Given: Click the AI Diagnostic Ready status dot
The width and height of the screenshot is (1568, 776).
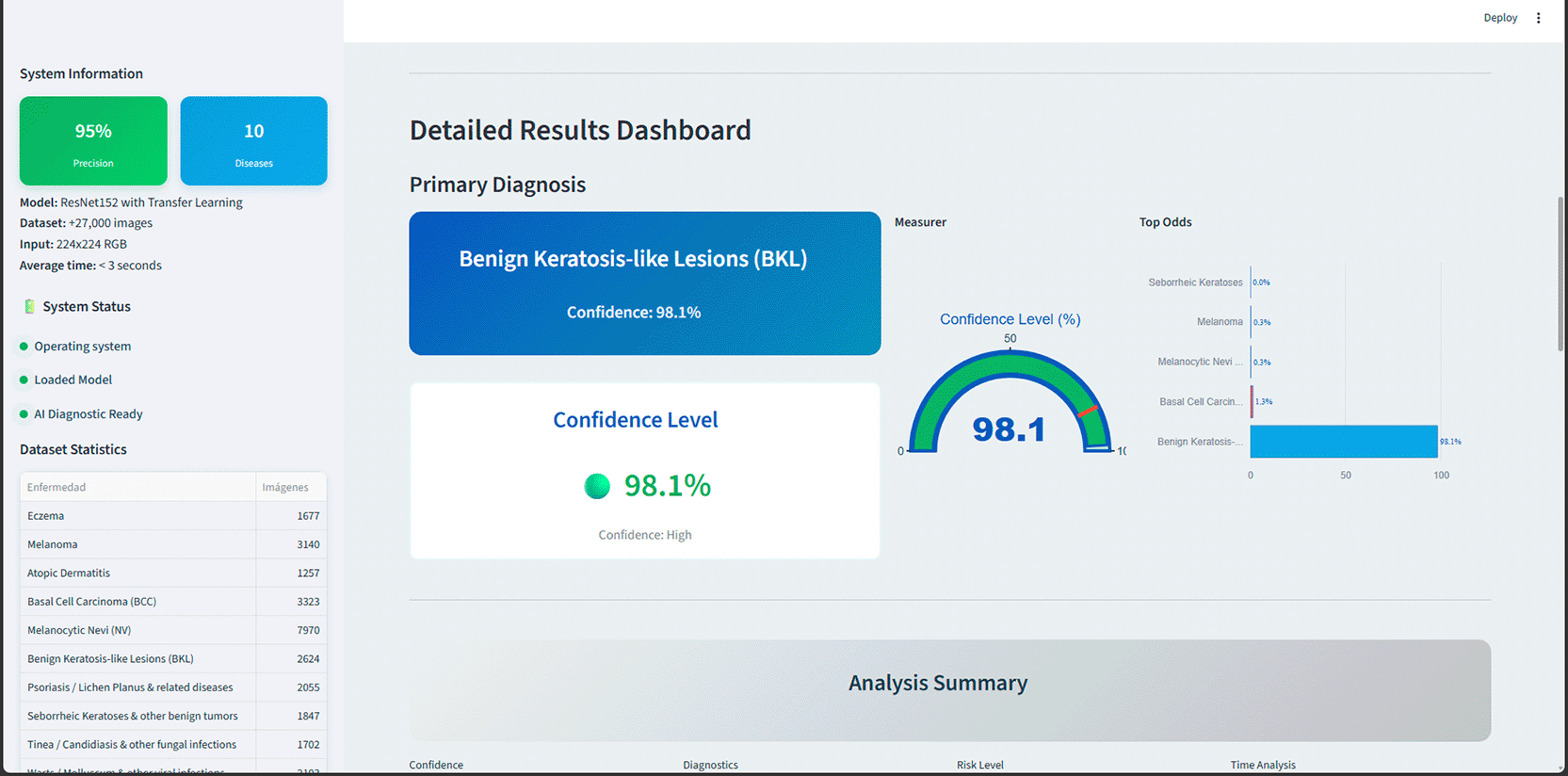Looking at the screenshot, I should point(24,414).
